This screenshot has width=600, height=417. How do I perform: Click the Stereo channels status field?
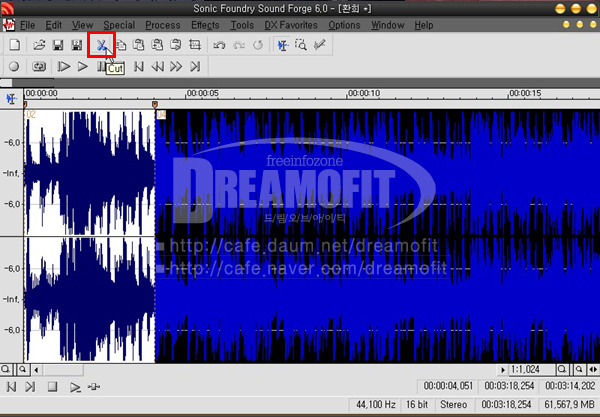[454, 404]
